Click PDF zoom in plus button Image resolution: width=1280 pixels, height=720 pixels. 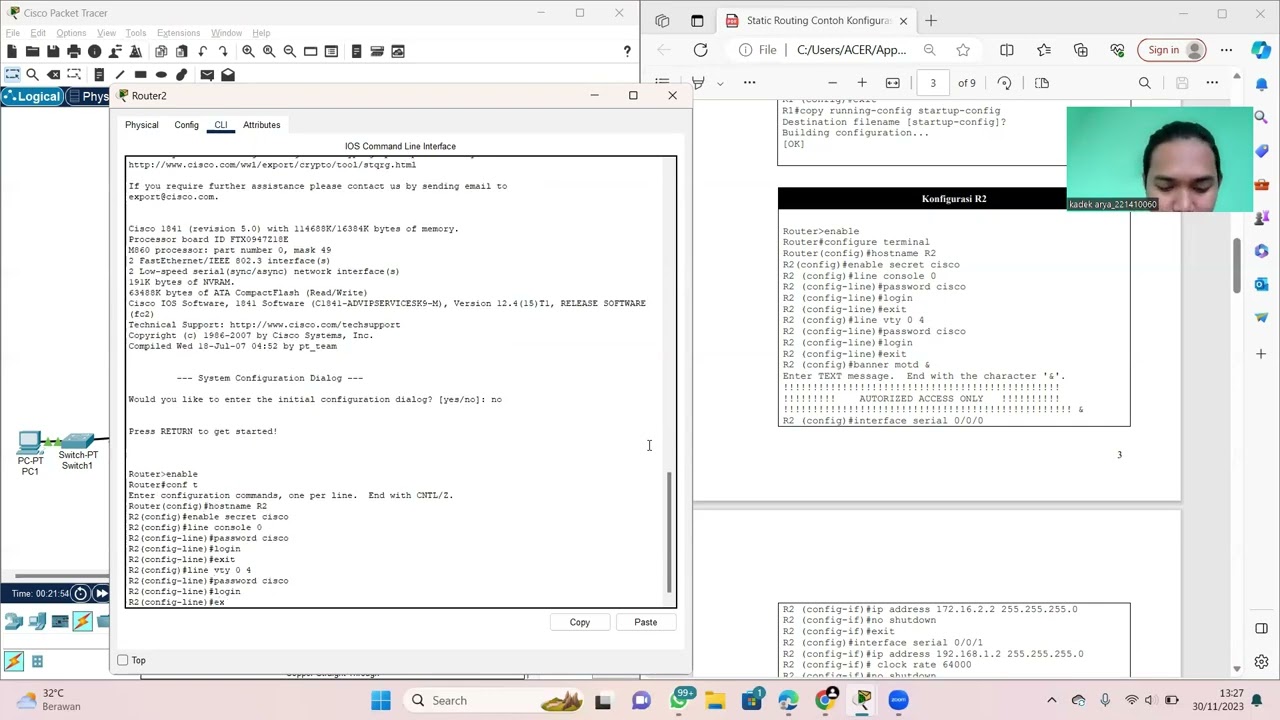click(x=862, y=83)
